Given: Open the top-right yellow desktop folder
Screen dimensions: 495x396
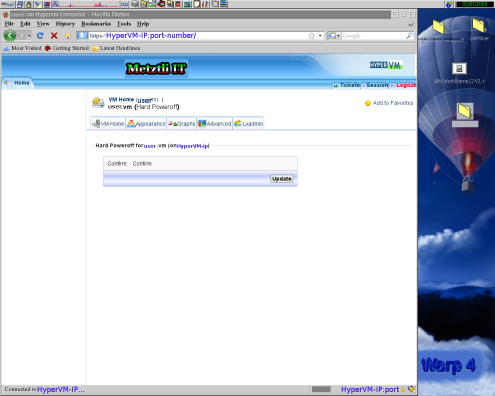Looking at the screenshot, I should [479, 25].
